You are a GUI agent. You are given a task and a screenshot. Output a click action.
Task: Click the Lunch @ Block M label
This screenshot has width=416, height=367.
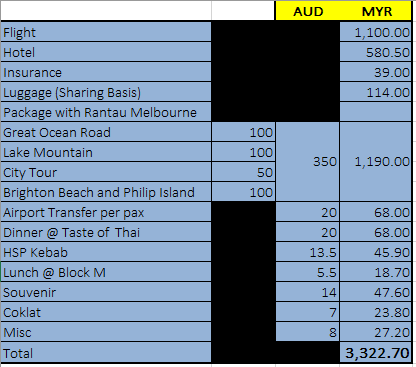106,272
